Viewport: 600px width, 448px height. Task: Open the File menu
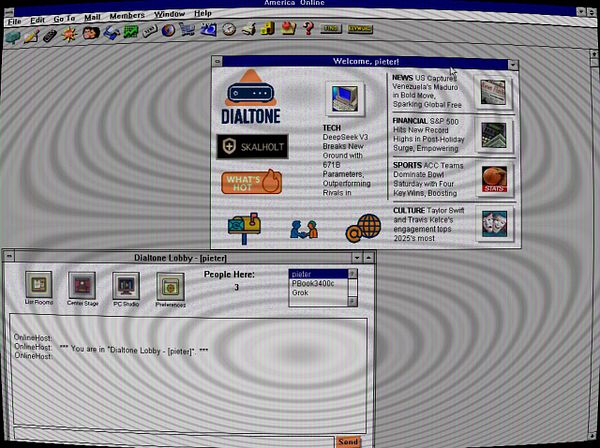coord(15,21)
